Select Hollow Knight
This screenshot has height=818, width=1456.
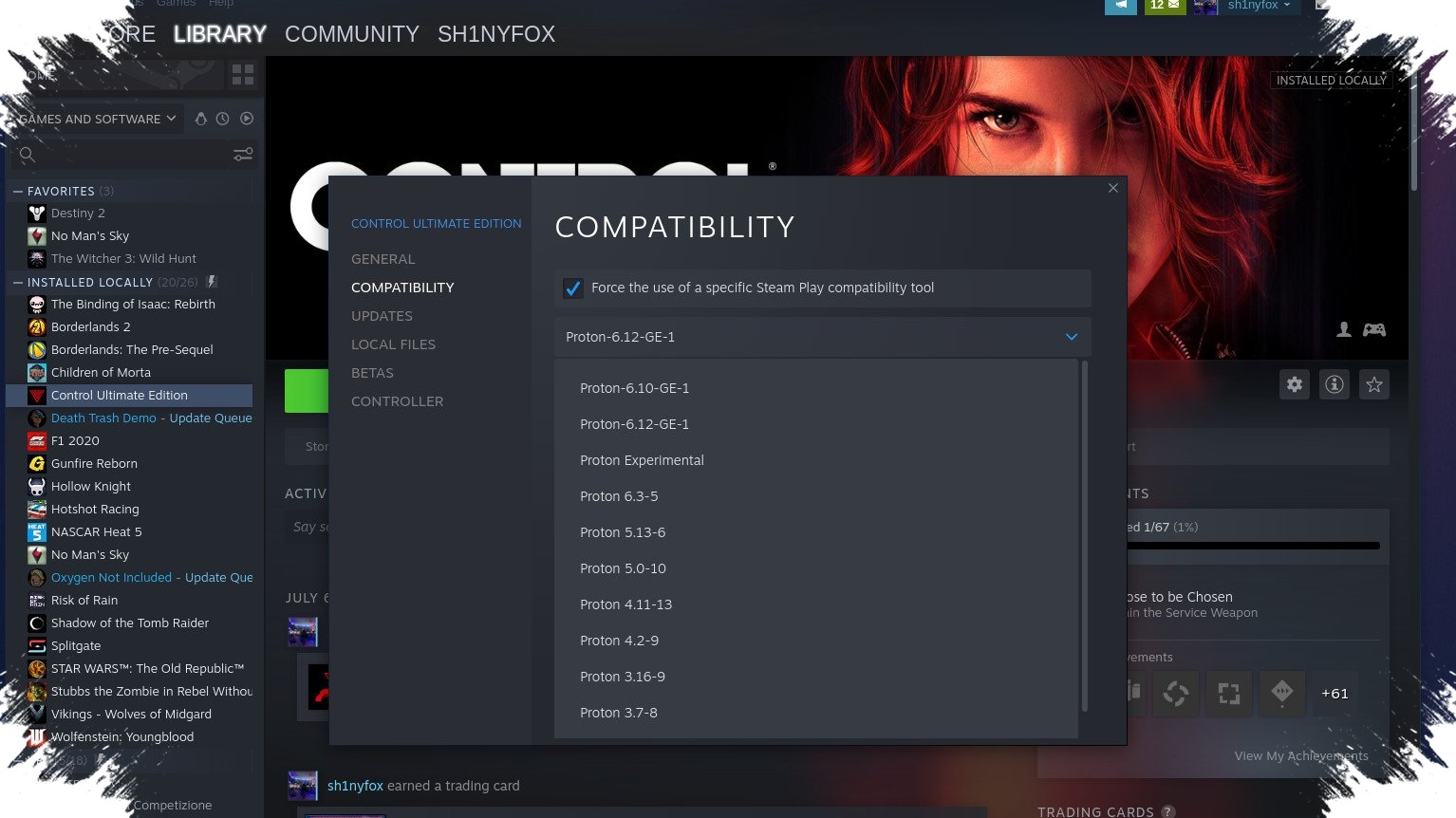(91, 487)
